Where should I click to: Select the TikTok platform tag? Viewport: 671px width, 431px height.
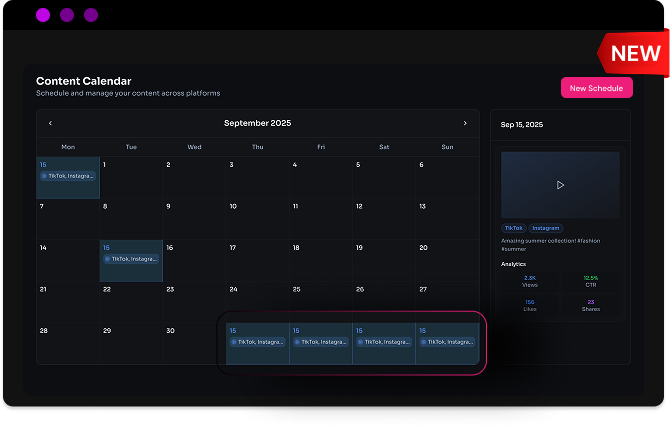pos(513,228)
